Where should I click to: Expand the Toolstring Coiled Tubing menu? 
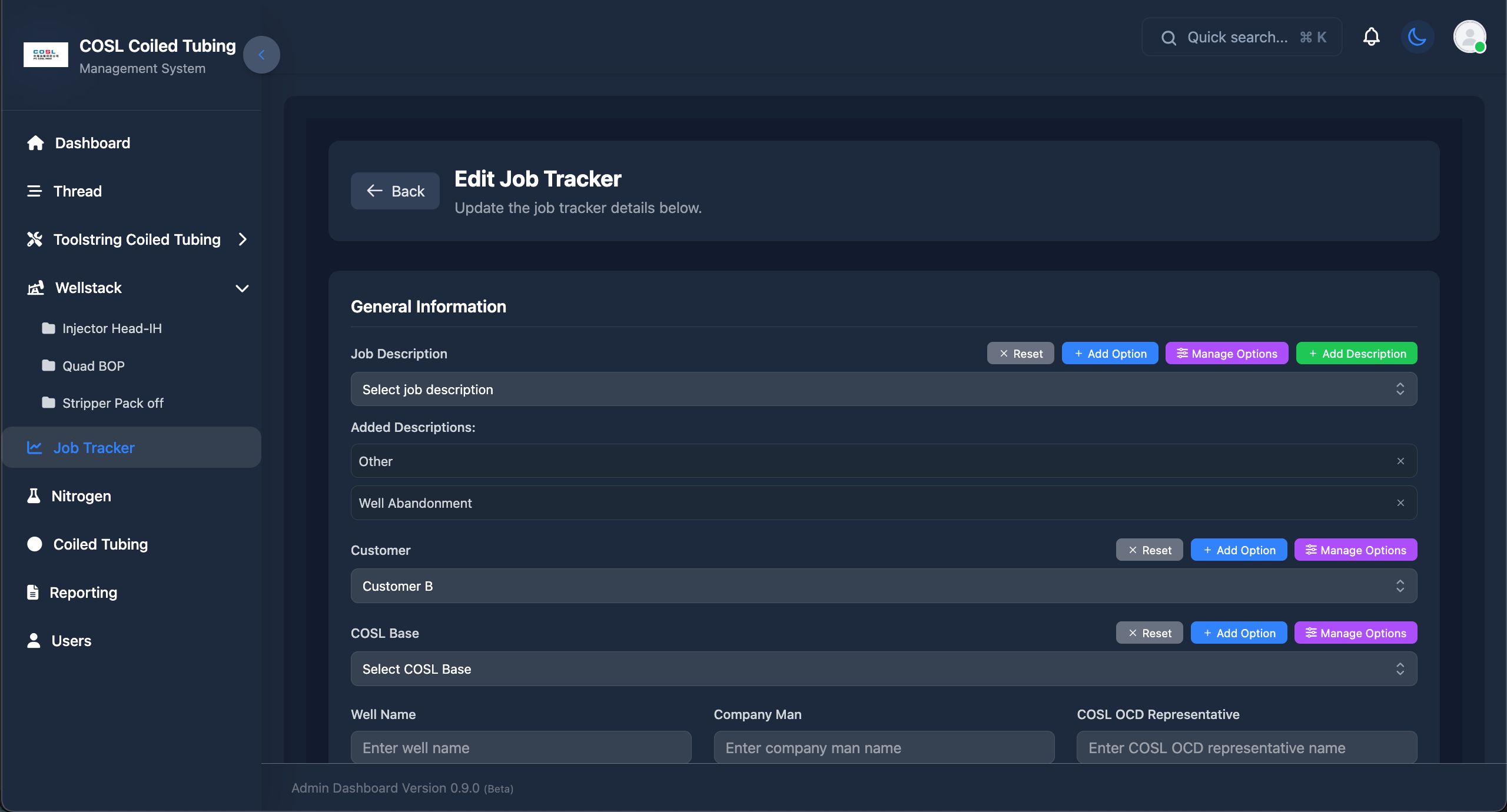tap(137, 239)
